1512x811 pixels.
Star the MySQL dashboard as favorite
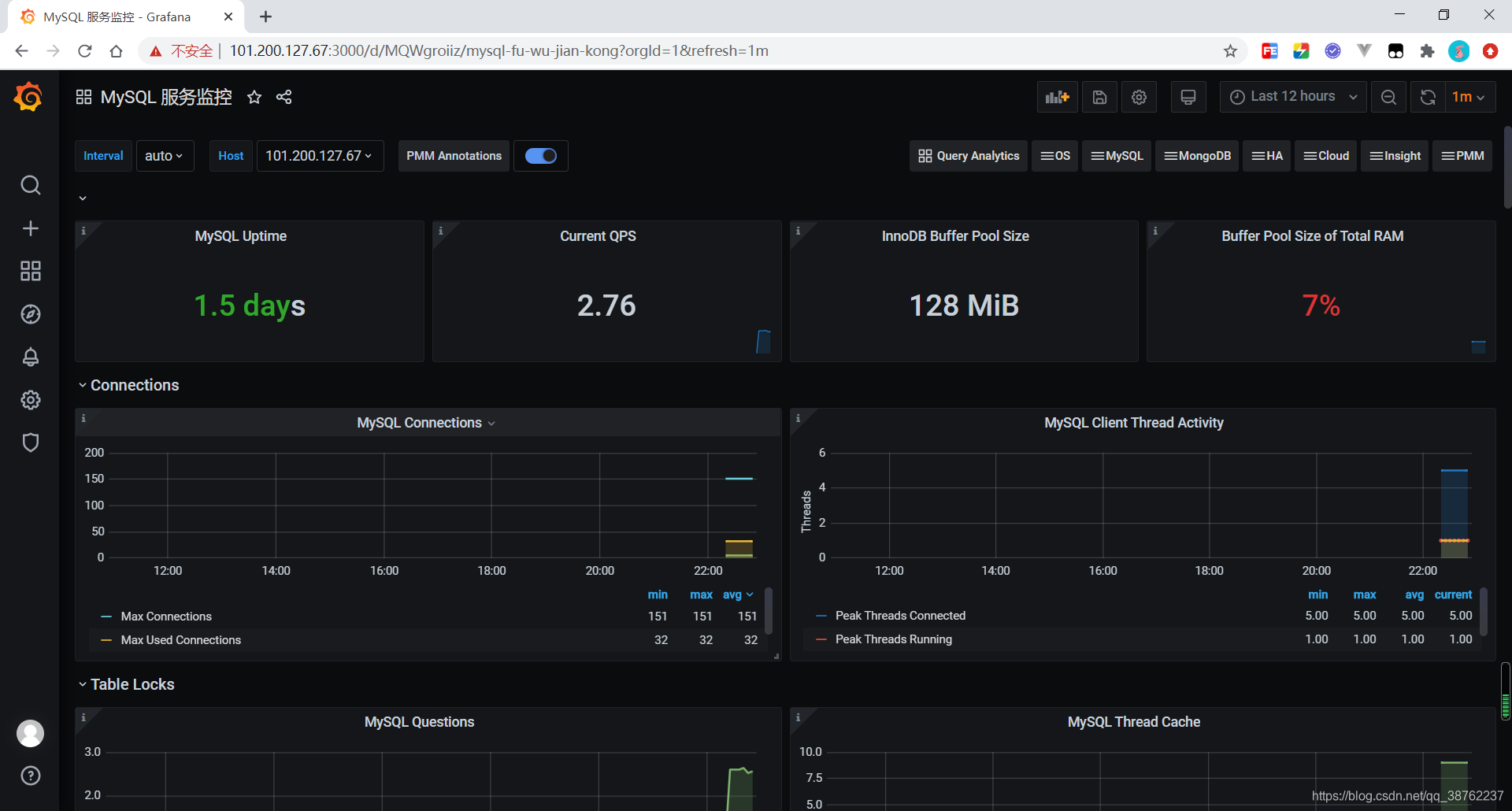point(254,97)
